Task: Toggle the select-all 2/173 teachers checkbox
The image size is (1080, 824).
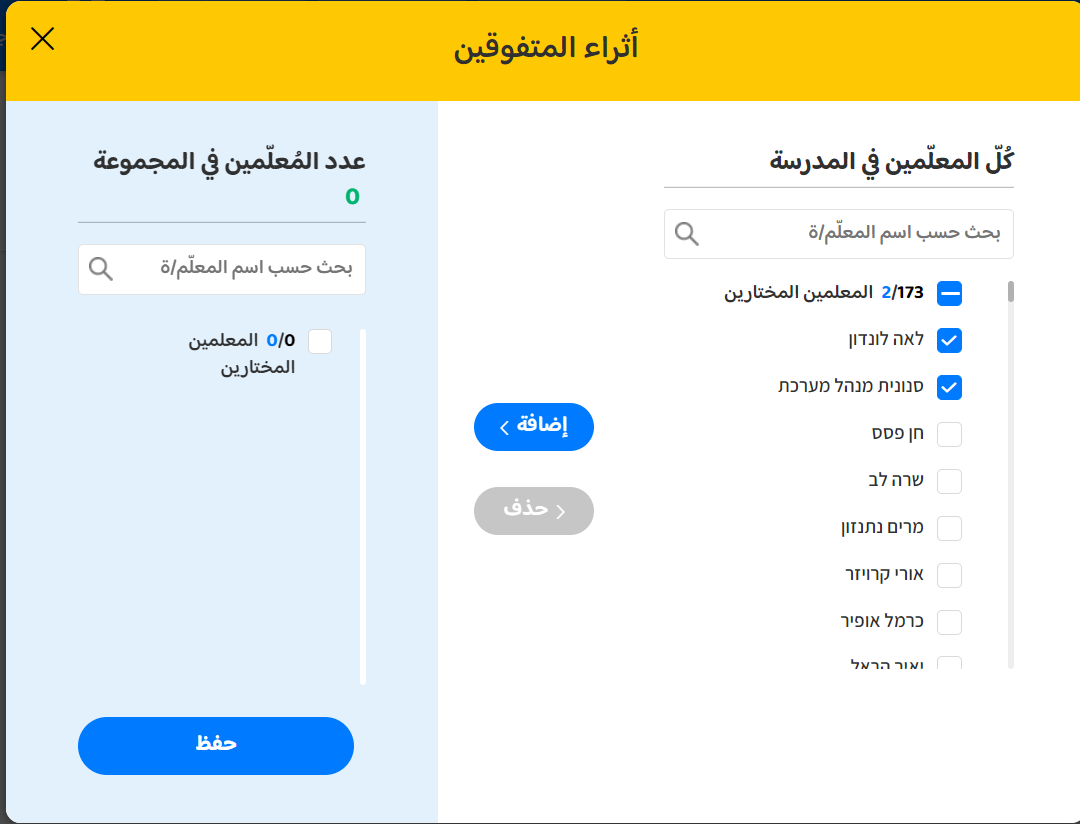Action: click(949, 294)
